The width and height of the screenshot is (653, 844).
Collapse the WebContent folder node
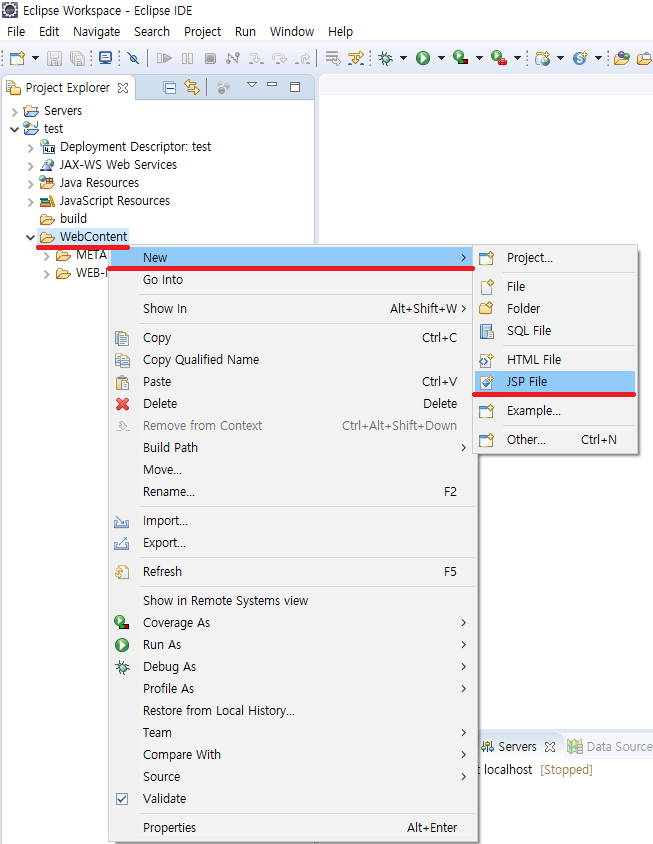pos(31,237)
